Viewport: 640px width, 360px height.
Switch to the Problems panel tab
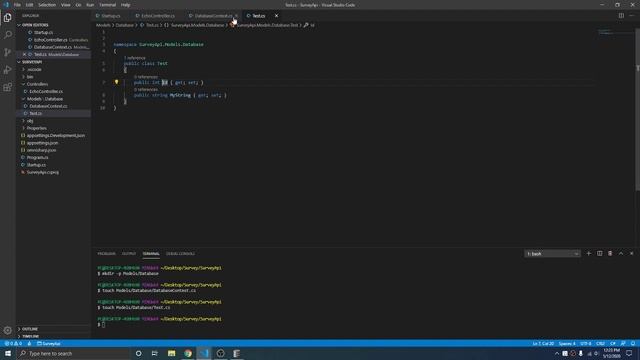click(x=106, y=253)
